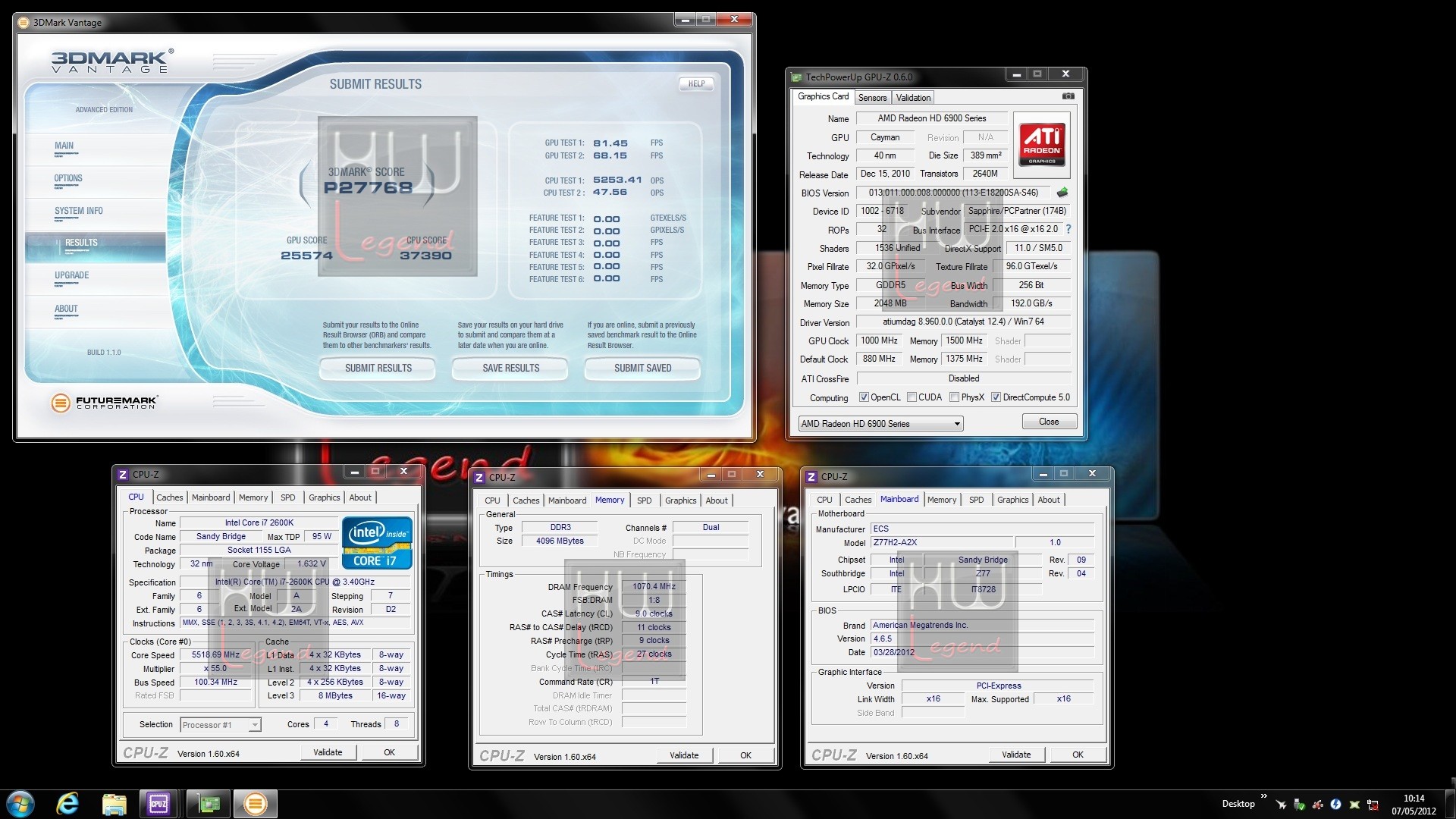Open SPD tab in the CPU-Z Memory window
1456x819 pixels.
click(644, 500)
